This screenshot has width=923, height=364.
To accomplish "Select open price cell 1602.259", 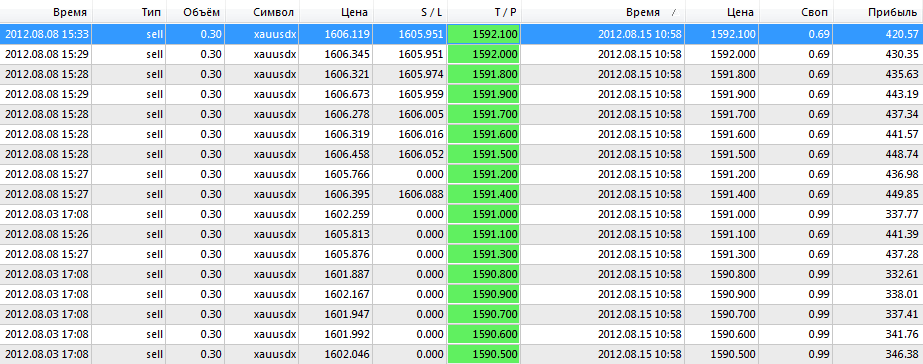I will (336, 214).
